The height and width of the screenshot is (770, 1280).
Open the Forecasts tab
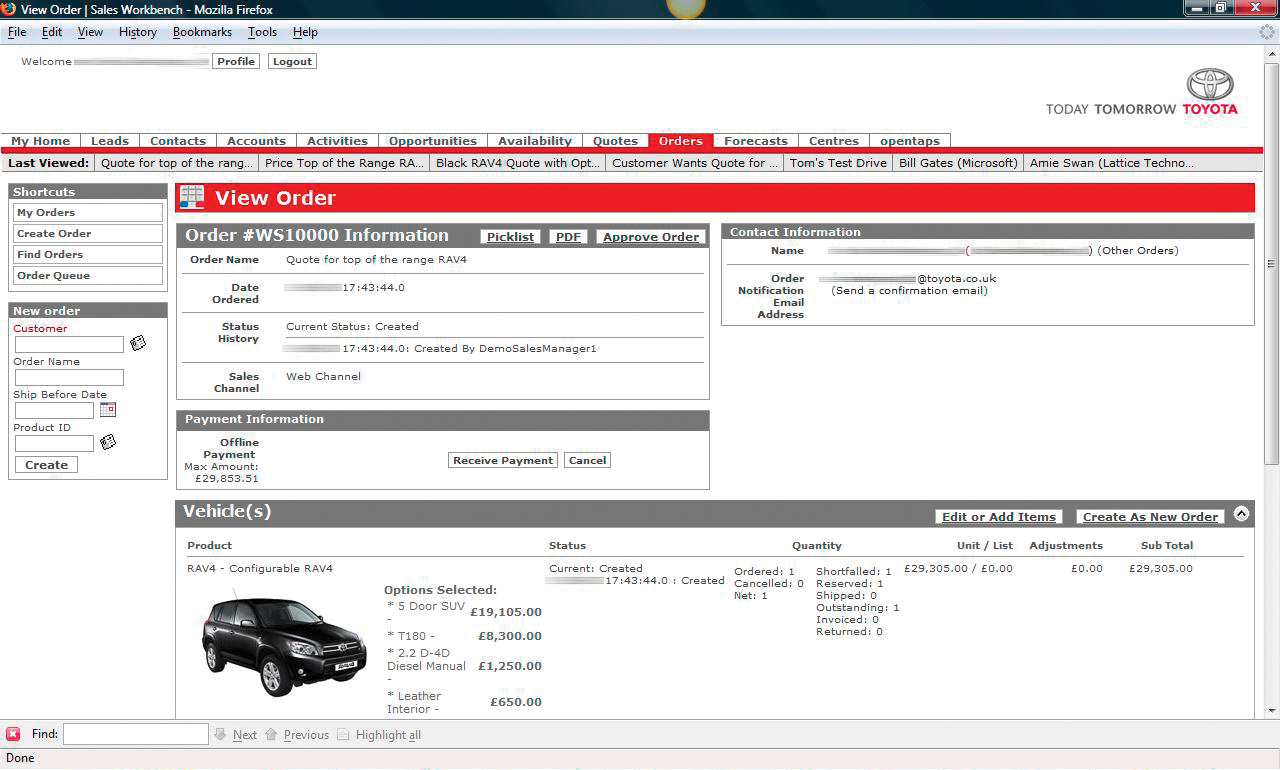click(x=755, y=141)
